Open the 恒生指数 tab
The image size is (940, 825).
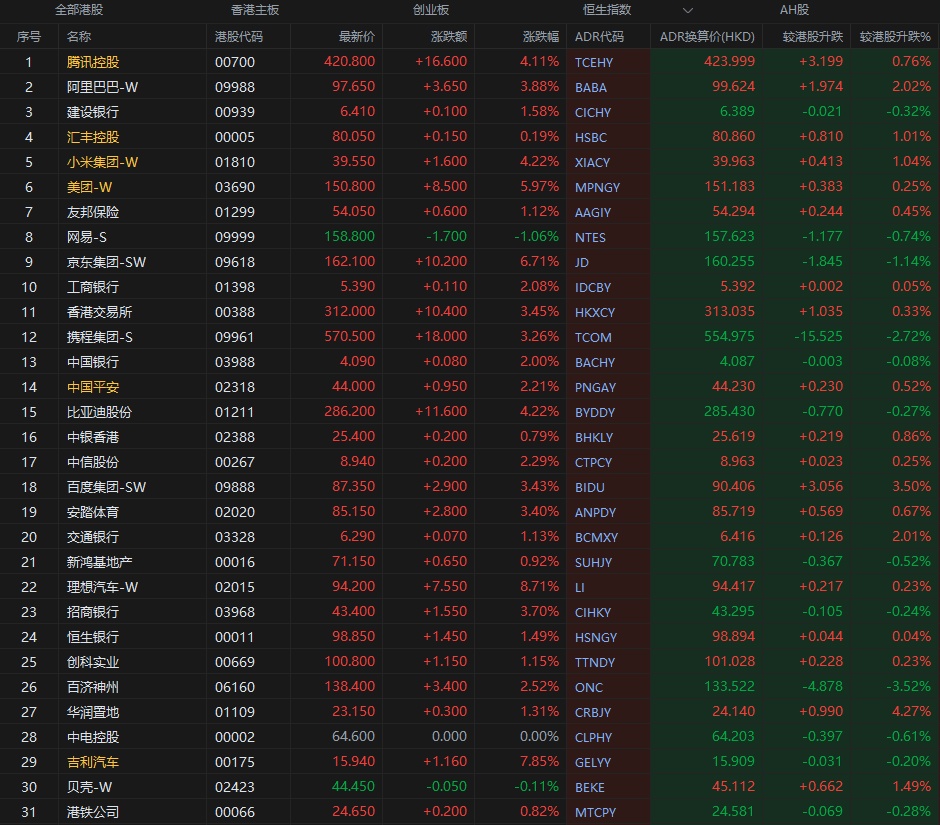tap(607, 10)
